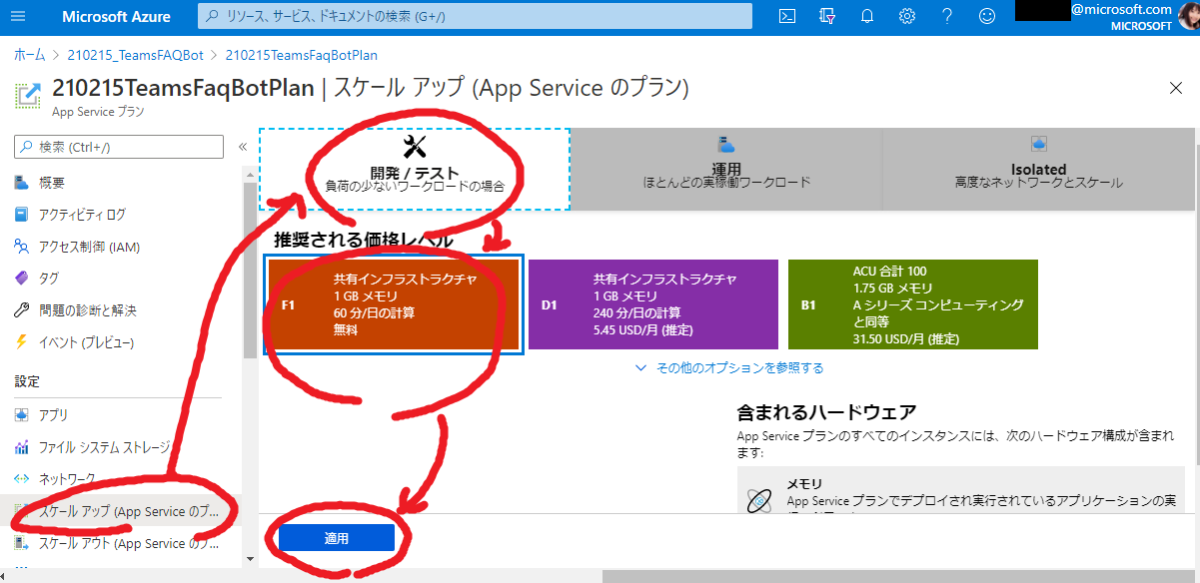This screenshot has height=583, width=1200.
Task: Click the account avatar picture
Action: [x=1188, y=16]
